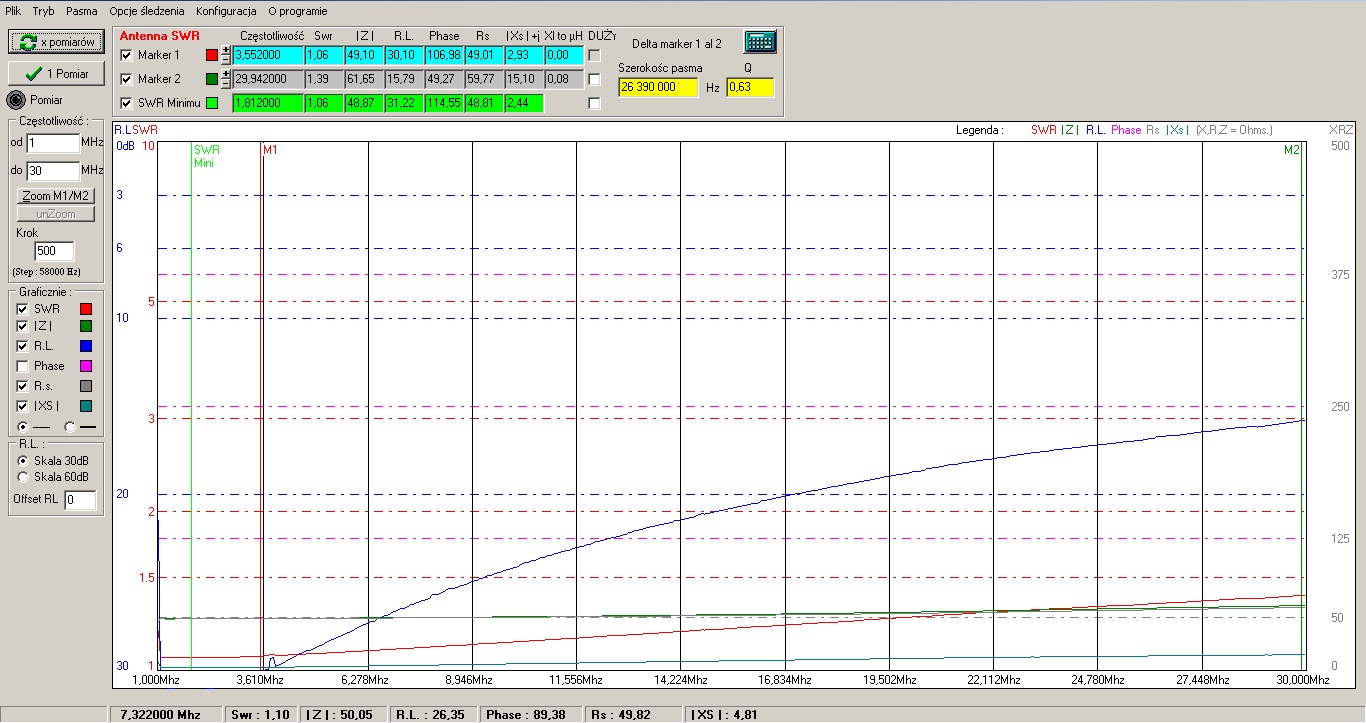Click the Pomiar indicator lamp icon
The width and height of the screenshot is (1366, 723).
coord(15,100)
